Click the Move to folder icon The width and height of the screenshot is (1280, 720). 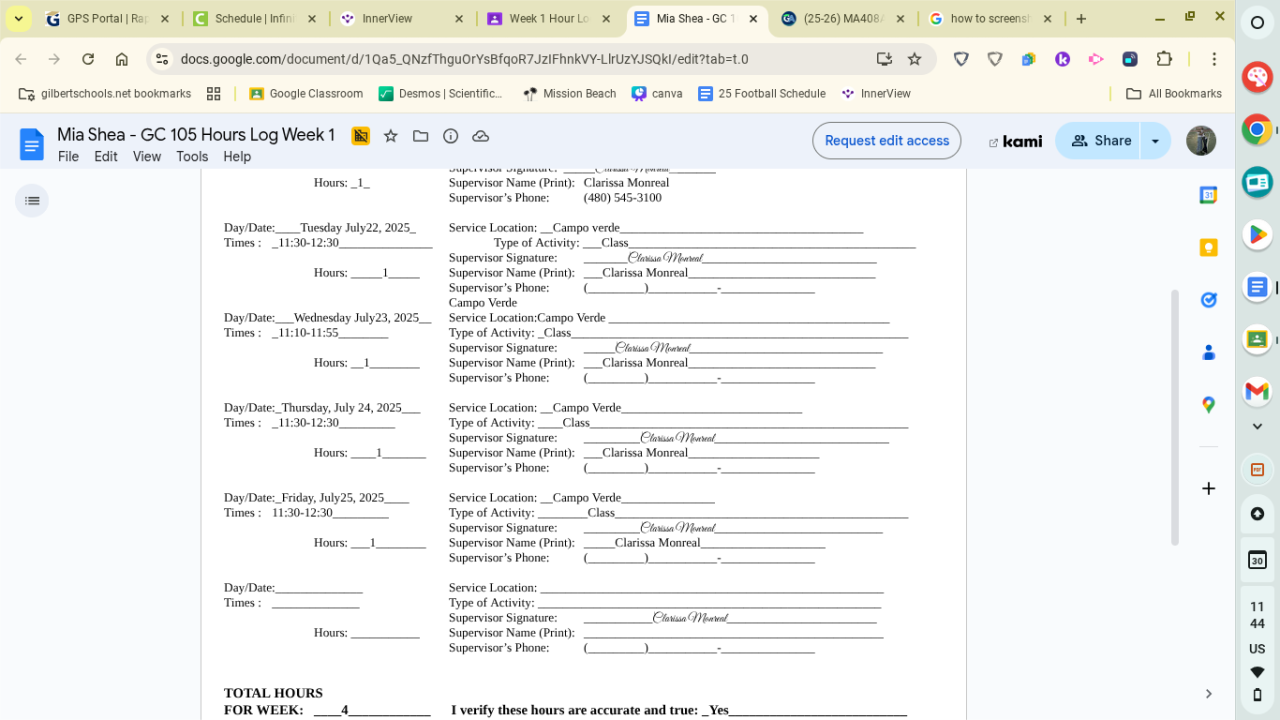[421, 136]
